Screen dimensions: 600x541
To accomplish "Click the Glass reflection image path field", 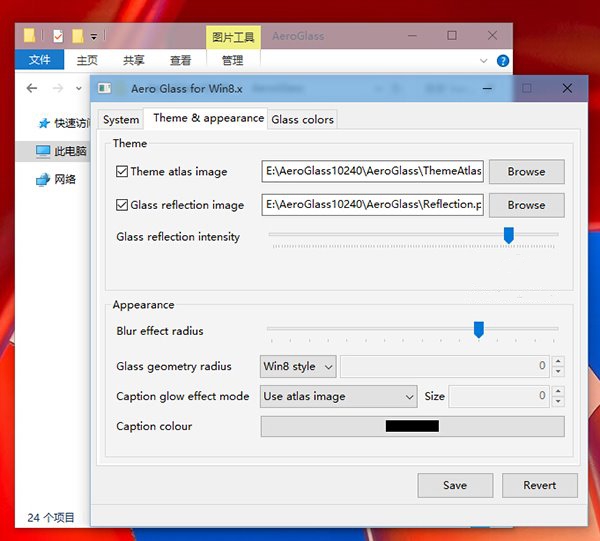I will [373, 205].
